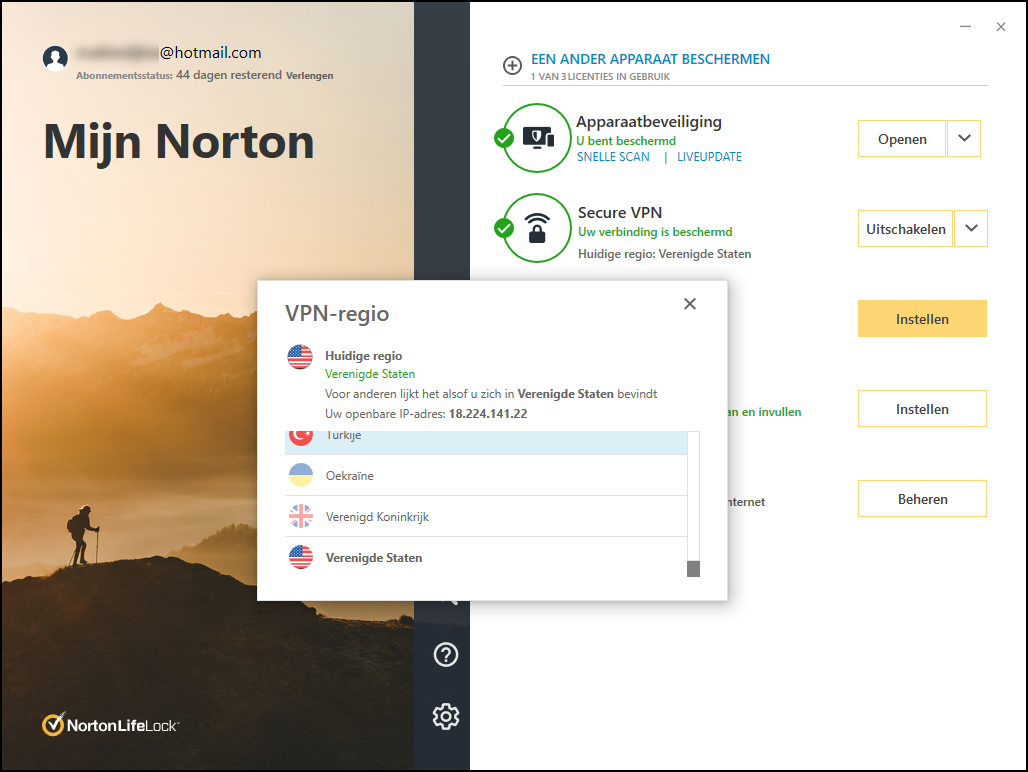The image size is (1028, 772).
Task: Click 'Huidige regio: Verenigde Staten' status text
Action: tap(664, 254)
